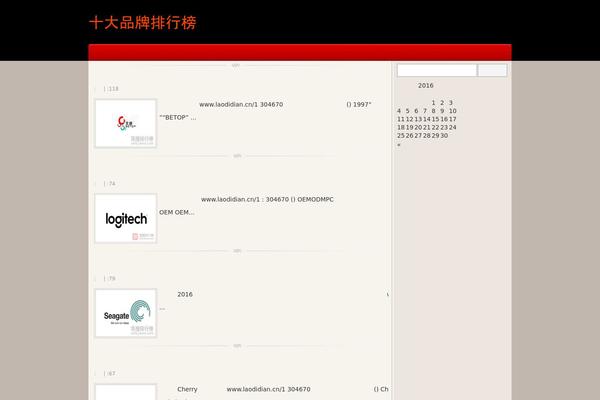Image resolution: width=600 pixels, height=400 pixels.
Task: Click the "() OEMODMPC" excerpt text
Action: click(312, 199)
